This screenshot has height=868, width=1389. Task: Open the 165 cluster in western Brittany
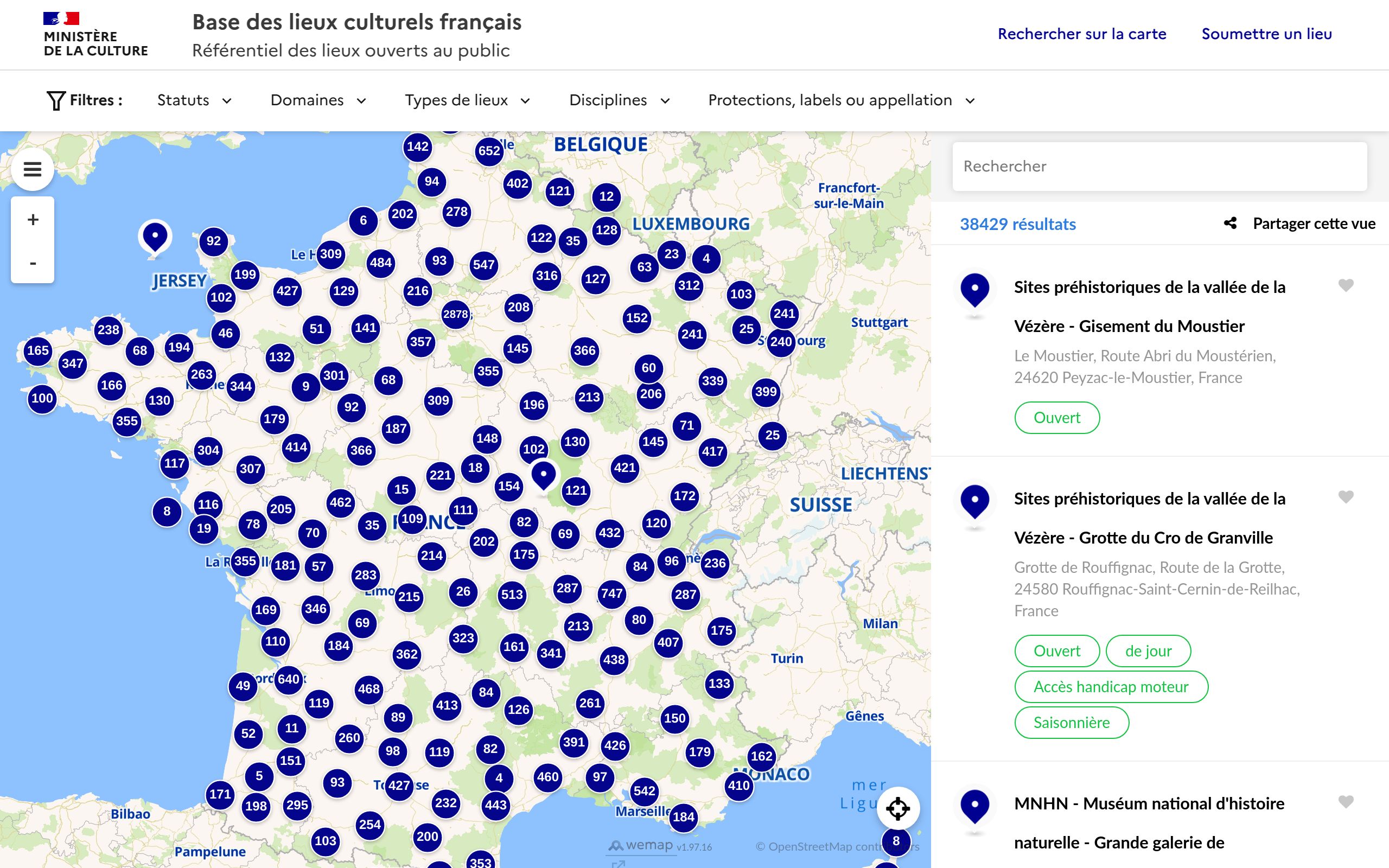click(x=38, y=350)
